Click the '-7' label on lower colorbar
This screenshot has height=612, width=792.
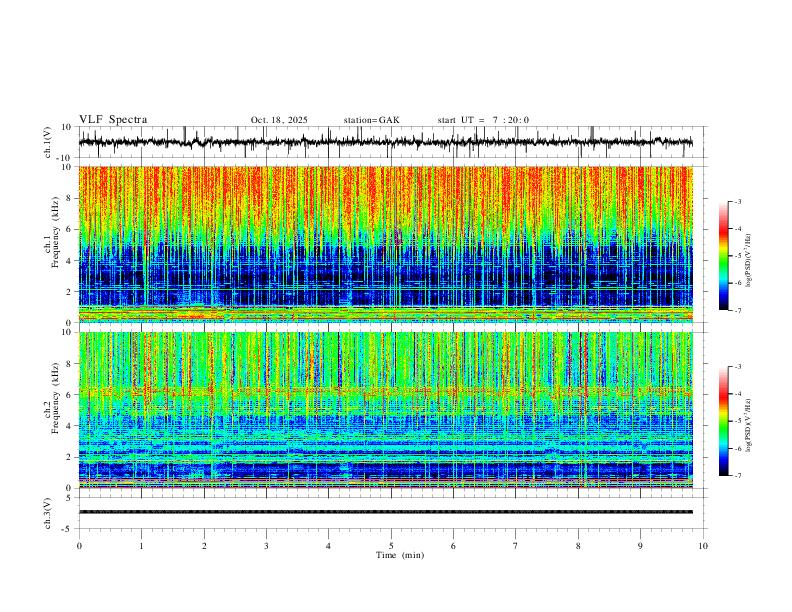(x=737, y=475)
